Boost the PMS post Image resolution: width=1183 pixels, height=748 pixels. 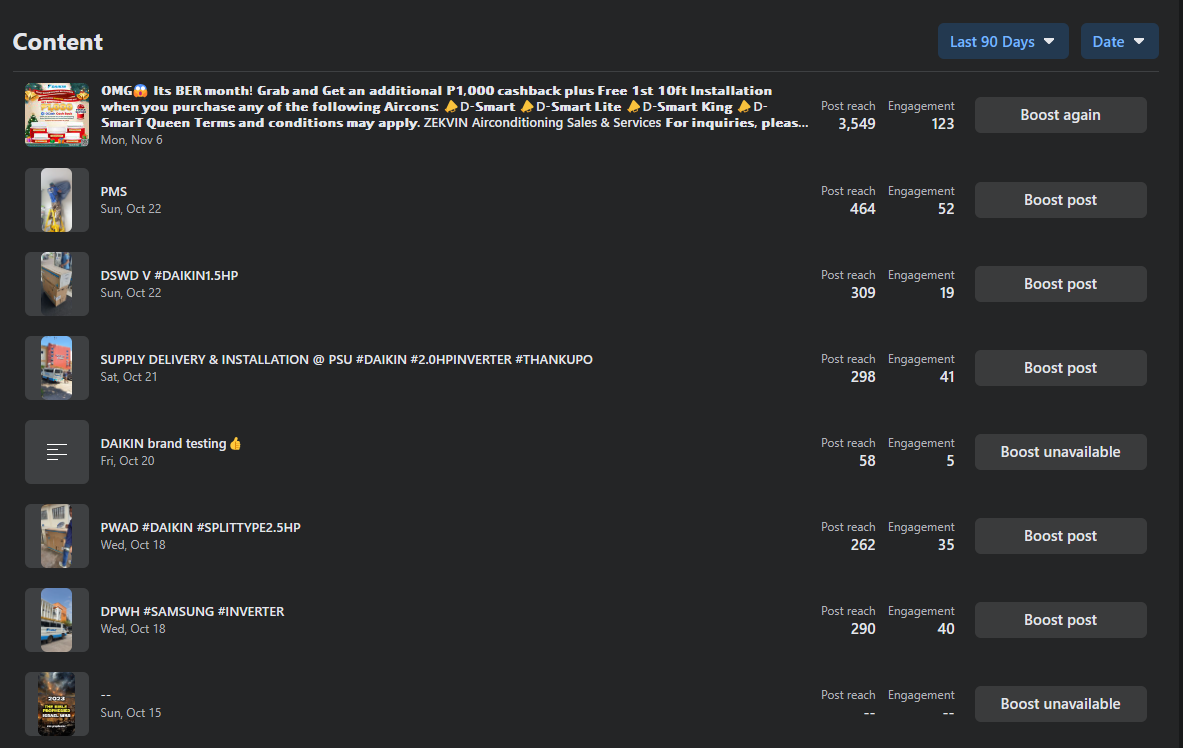click(1060, 200)
